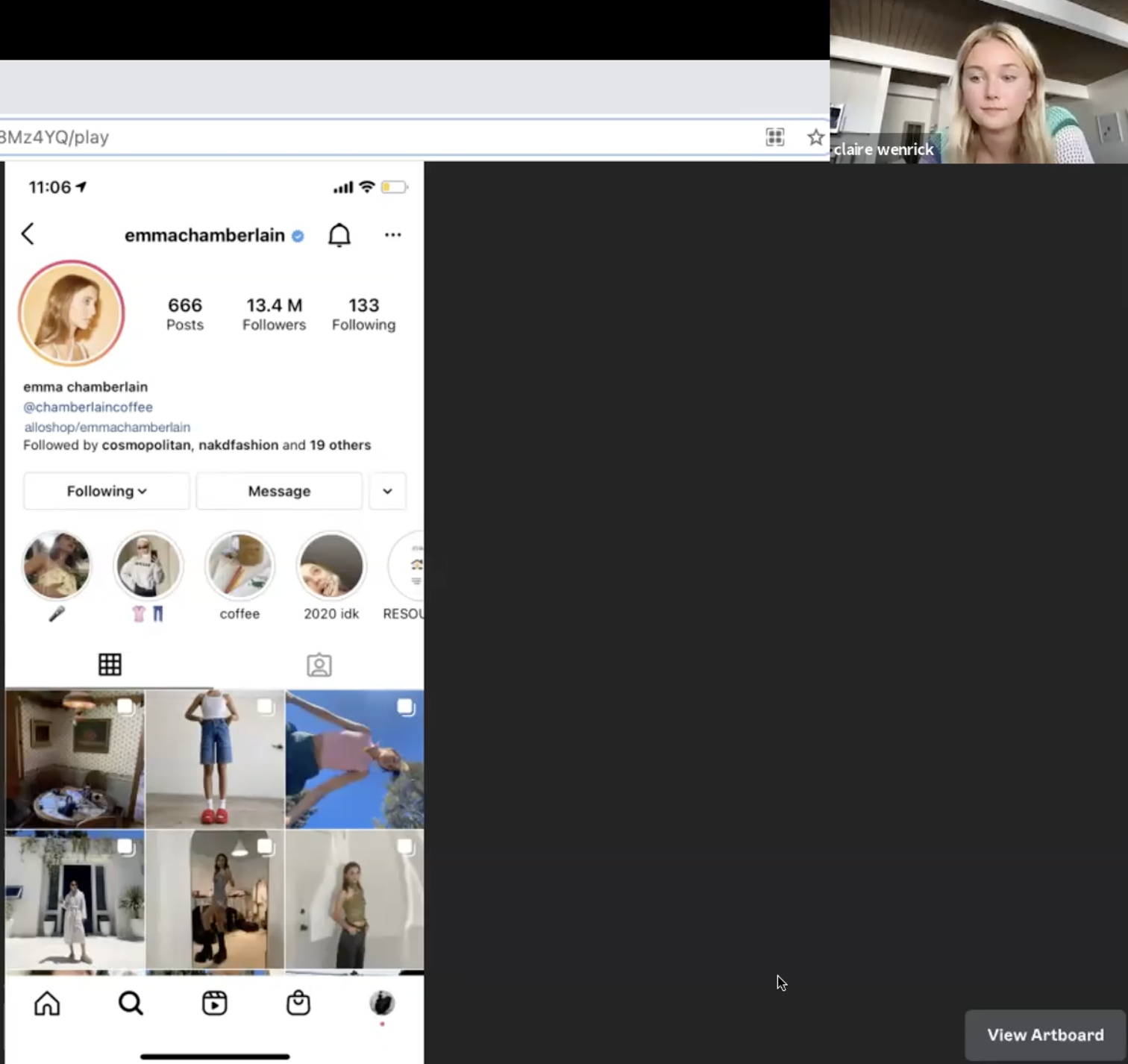Open the microphone story highlight
Image resolution: width=1128 pixels, height=1064 pixels.
click(x=57, y=576)
